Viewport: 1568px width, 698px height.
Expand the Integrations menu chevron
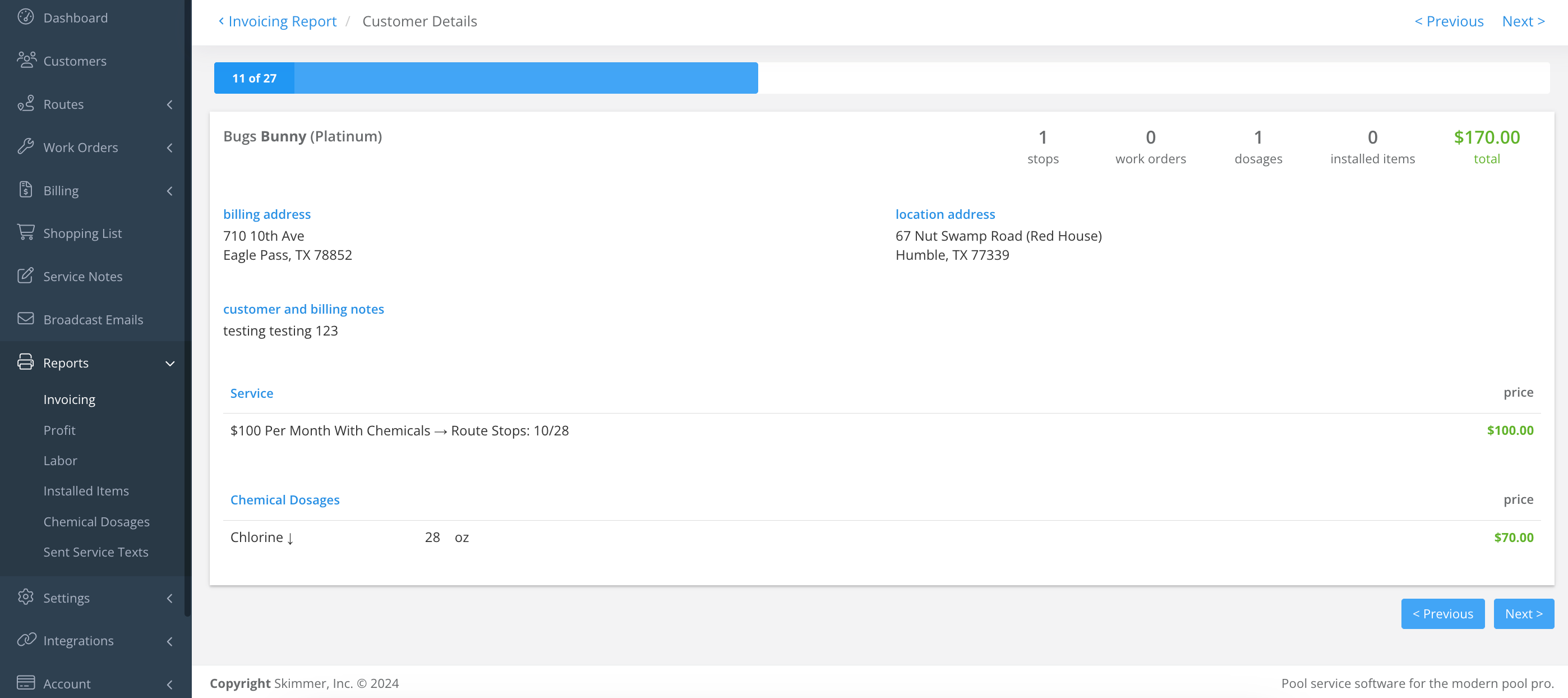pos(170,641)
